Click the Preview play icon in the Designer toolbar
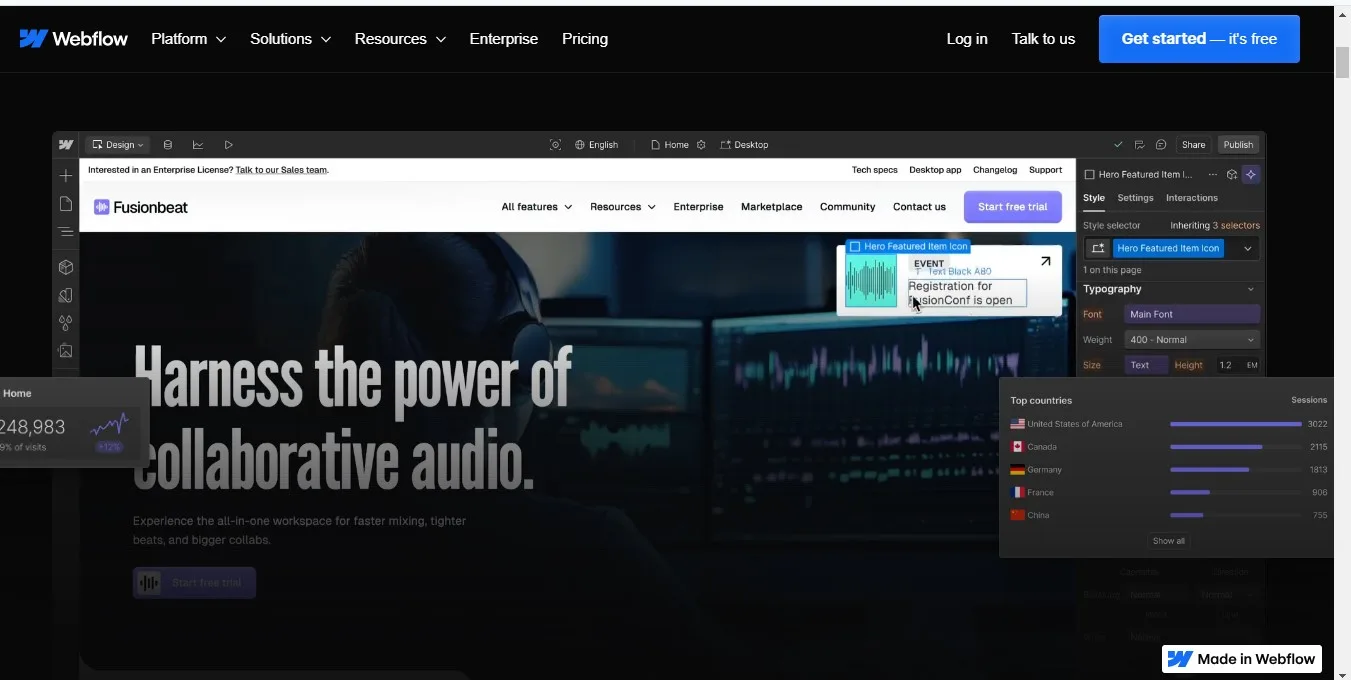 pos(228,145)
